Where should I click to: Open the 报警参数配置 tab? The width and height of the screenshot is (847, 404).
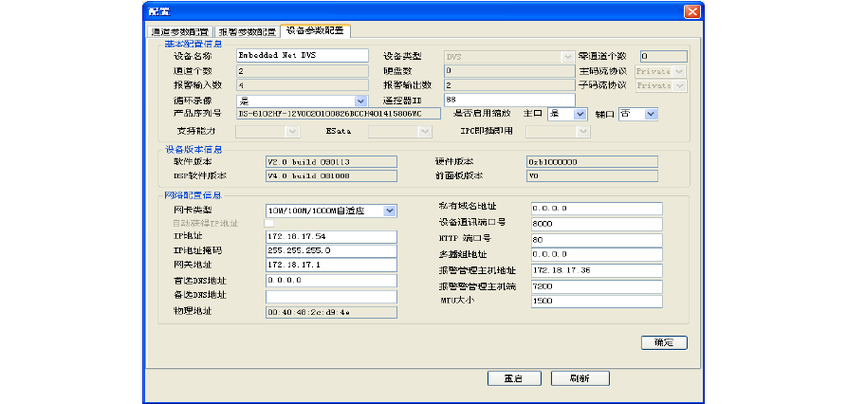coord(246,31)
